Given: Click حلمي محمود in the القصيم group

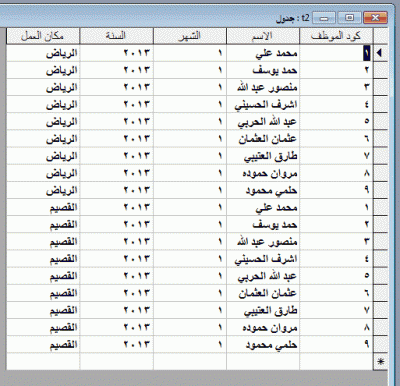Looking at the screenshot, I should pyautogui.click(x=263, y=345).
